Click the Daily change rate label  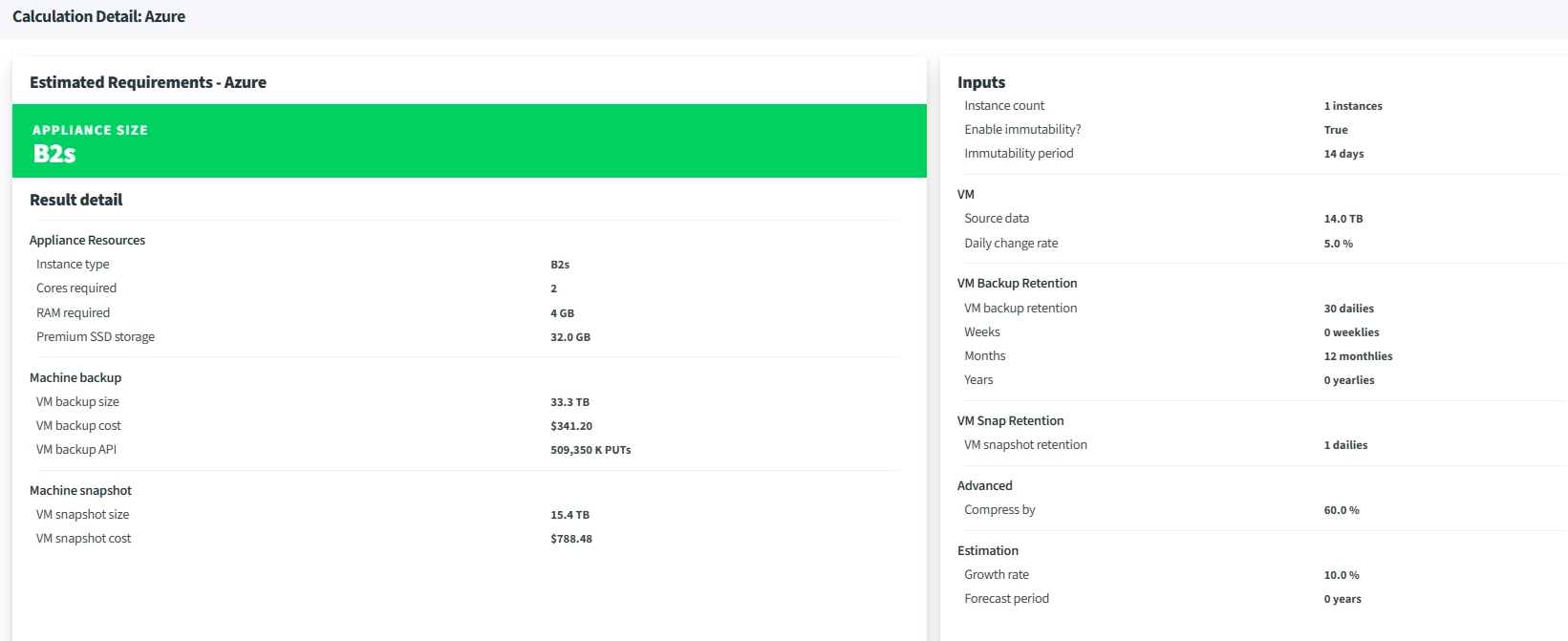[1011, 244]
